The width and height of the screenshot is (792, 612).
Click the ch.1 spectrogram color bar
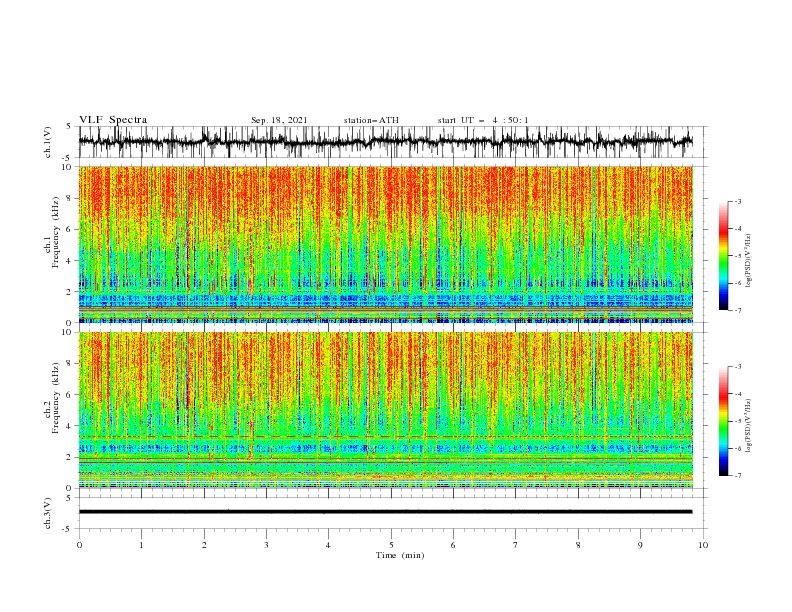tap(724, 256)
